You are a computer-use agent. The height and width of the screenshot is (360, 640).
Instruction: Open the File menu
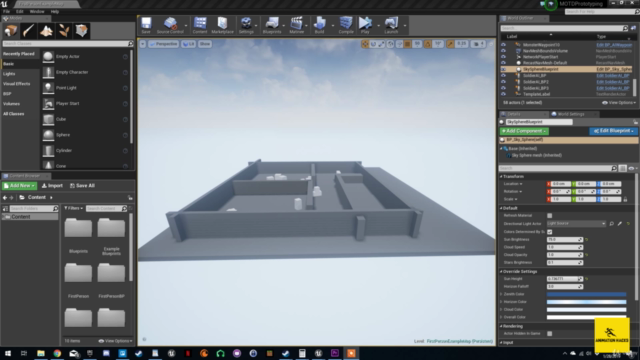pos(7,11)
